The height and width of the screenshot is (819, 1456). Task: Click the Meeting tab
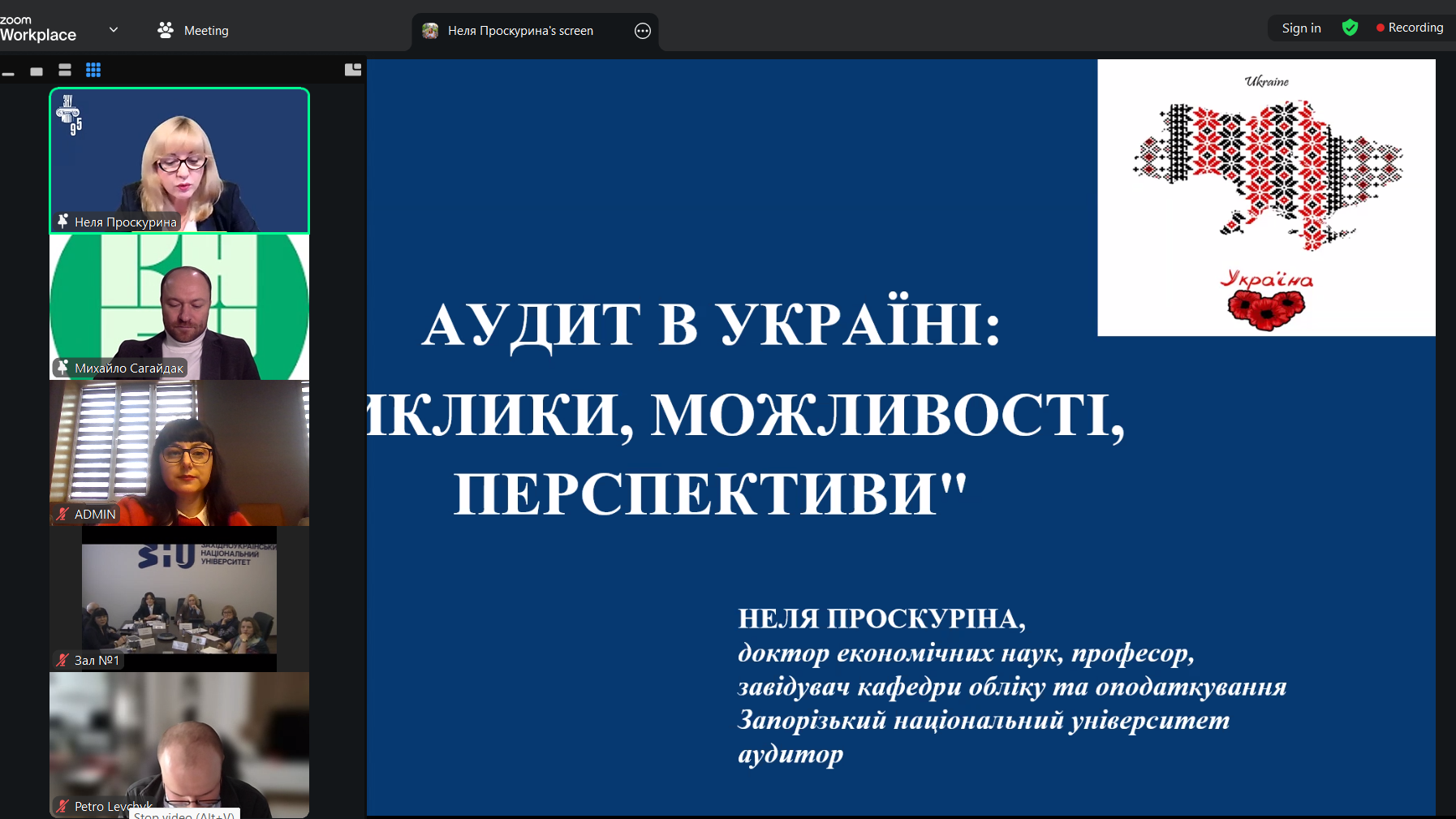(x=193, y=30)
